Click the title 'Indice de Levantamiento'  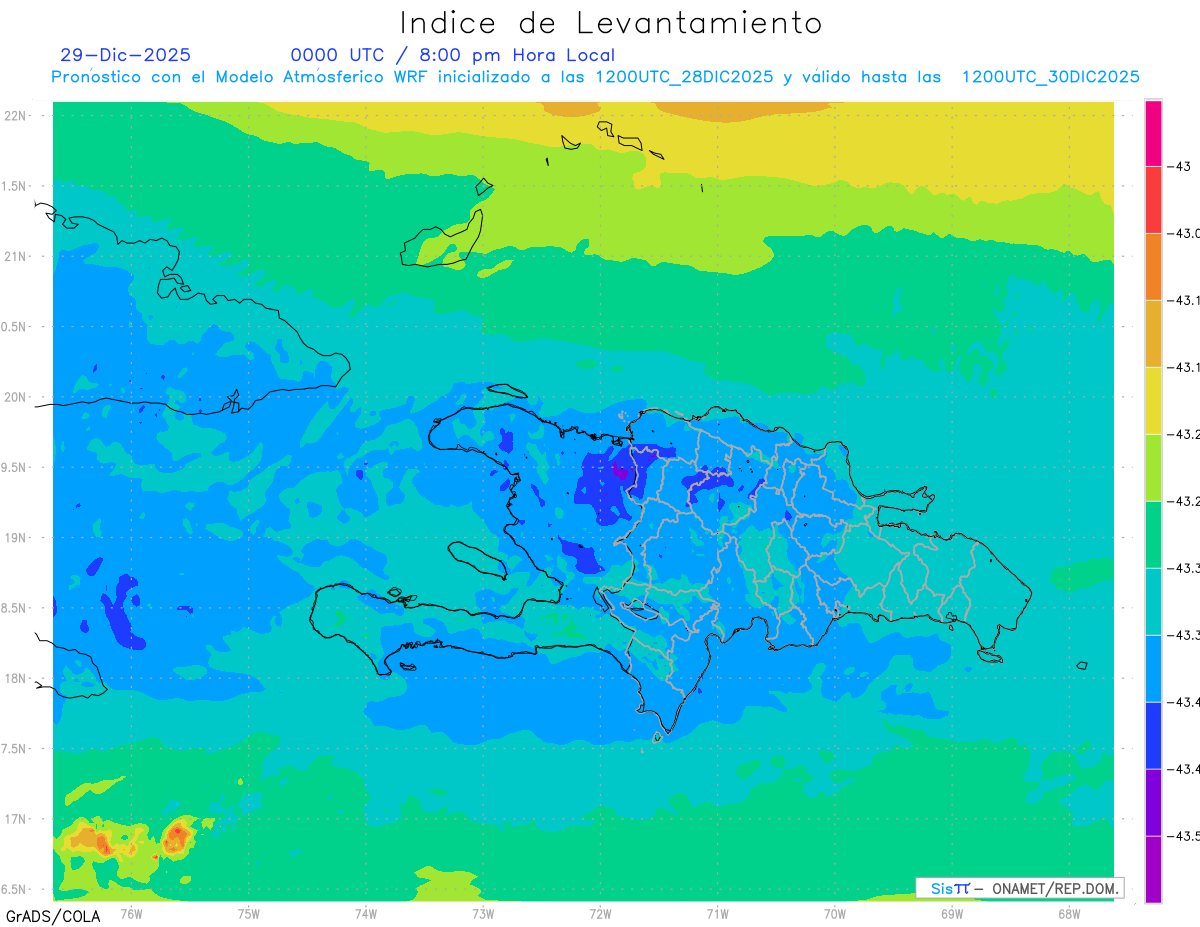click(x=611, y=22)
